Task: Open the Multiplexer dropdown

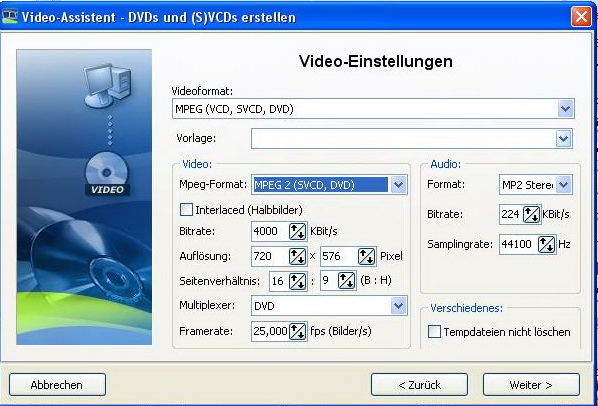Action: pyautogui.click(x=398, y=306)
